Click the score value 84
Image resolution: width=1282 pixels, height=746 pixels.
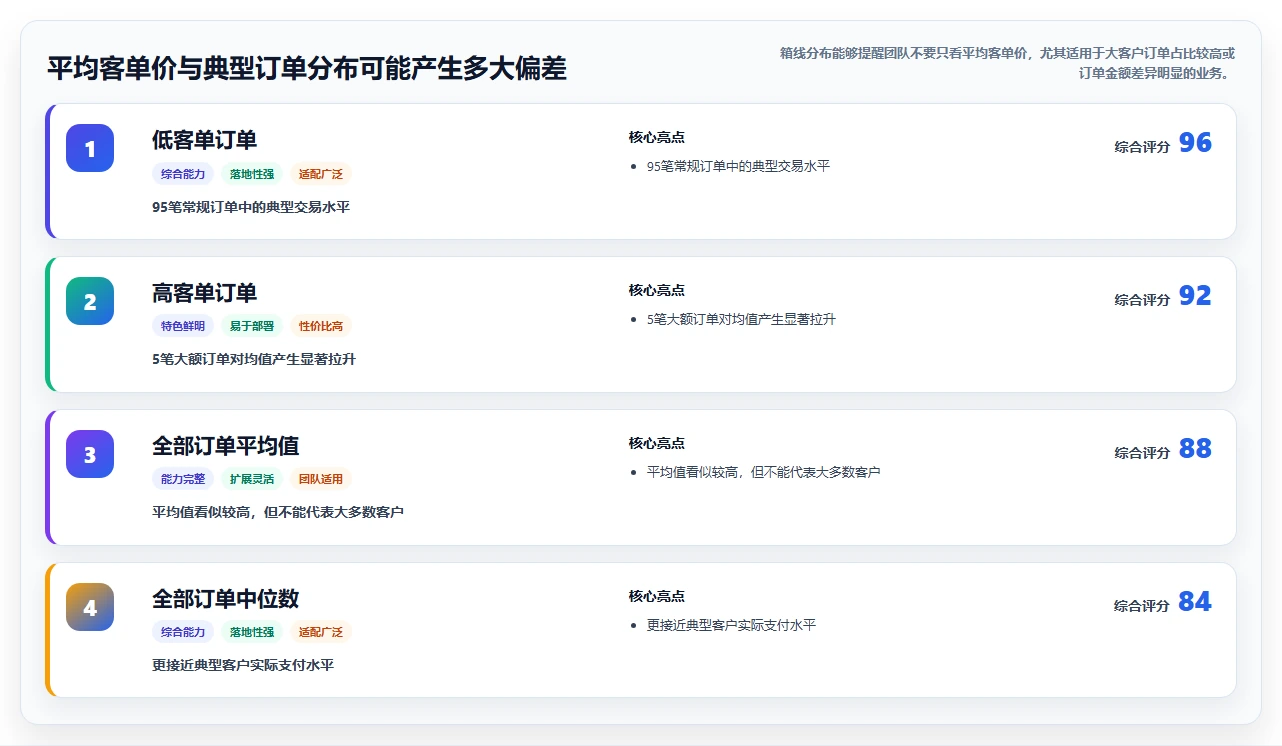(1195, 602)
